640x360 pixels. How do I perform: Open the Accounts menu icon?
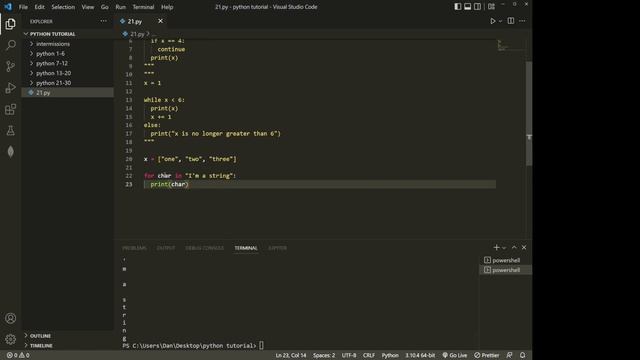tap(11, 318)
